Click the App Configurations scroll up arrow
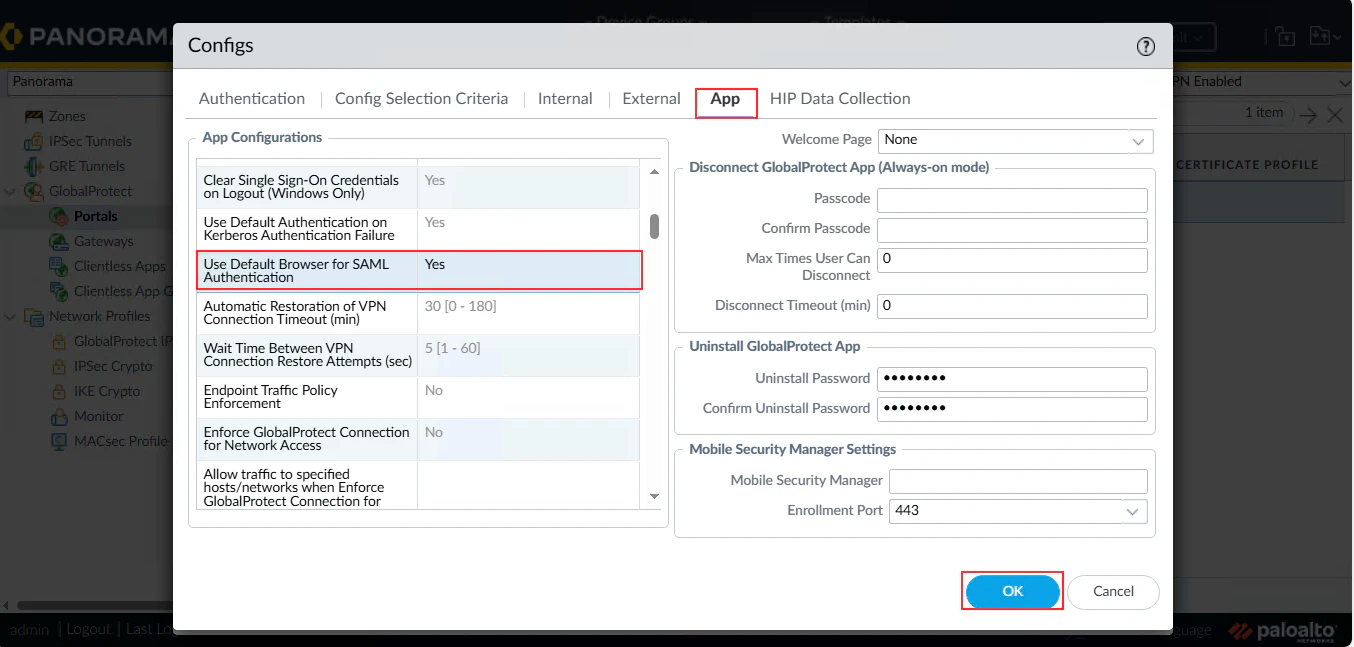Screen dimensions: 1354x647 pyautogui.click(x=654, y=172)
